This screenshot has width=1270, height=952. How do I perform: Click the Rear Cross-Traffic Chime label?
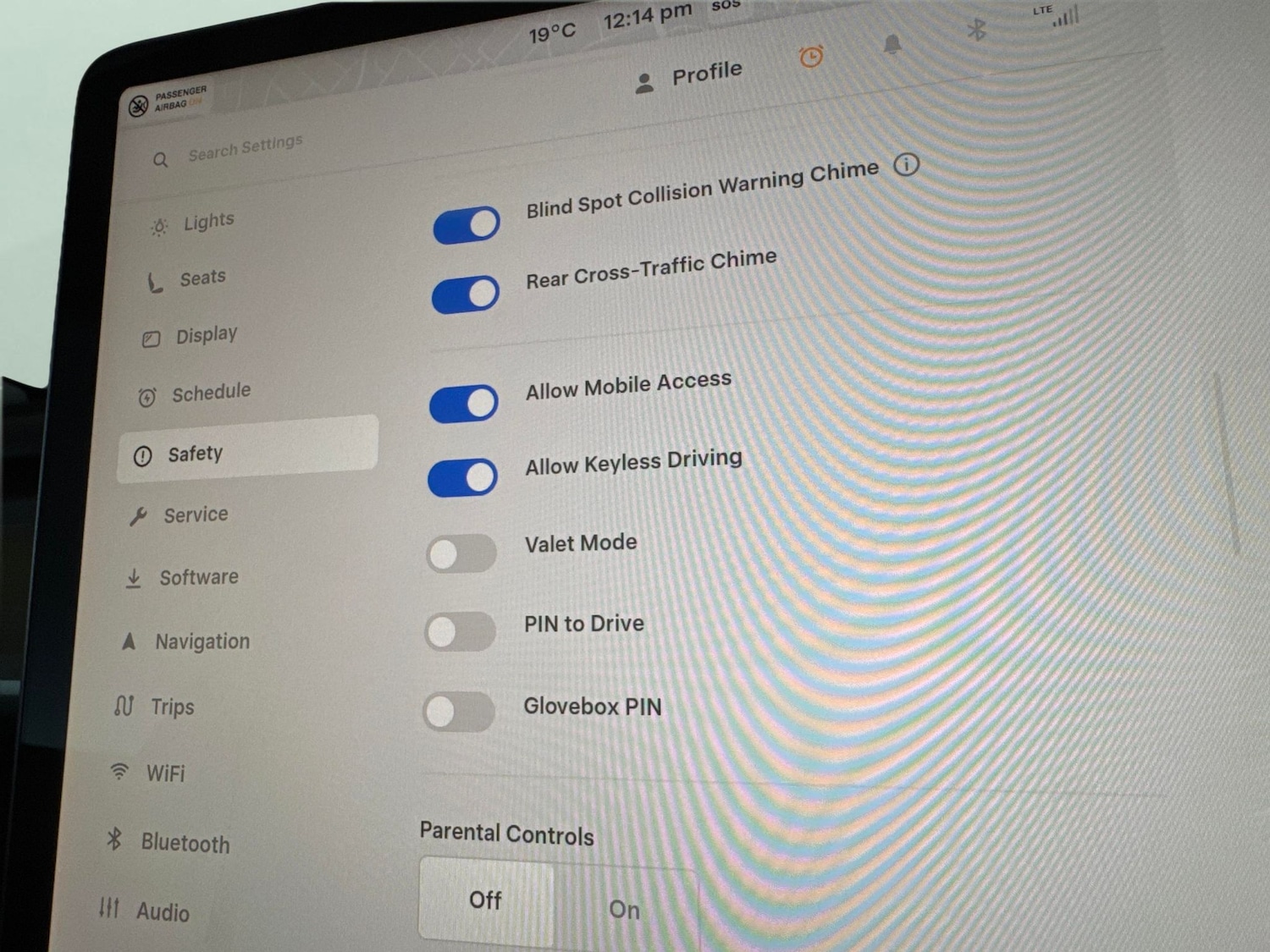click(x=651, y=268)
